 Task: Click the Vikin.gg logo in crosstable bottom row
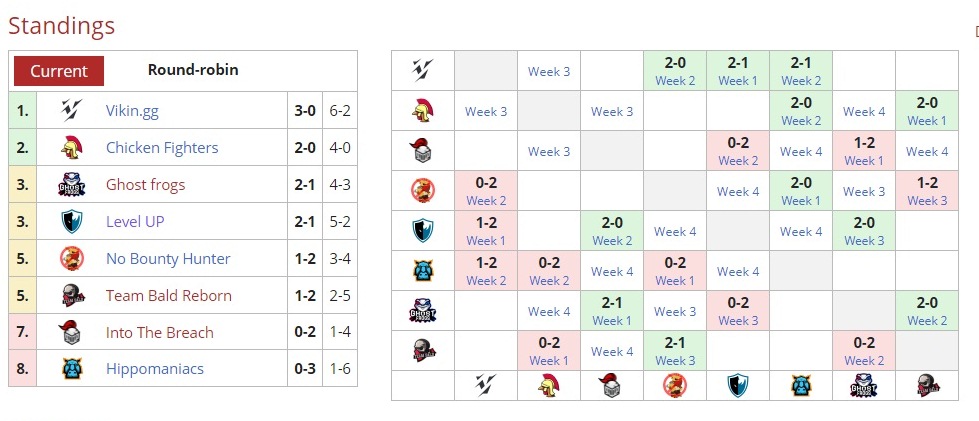pos(485,386)
